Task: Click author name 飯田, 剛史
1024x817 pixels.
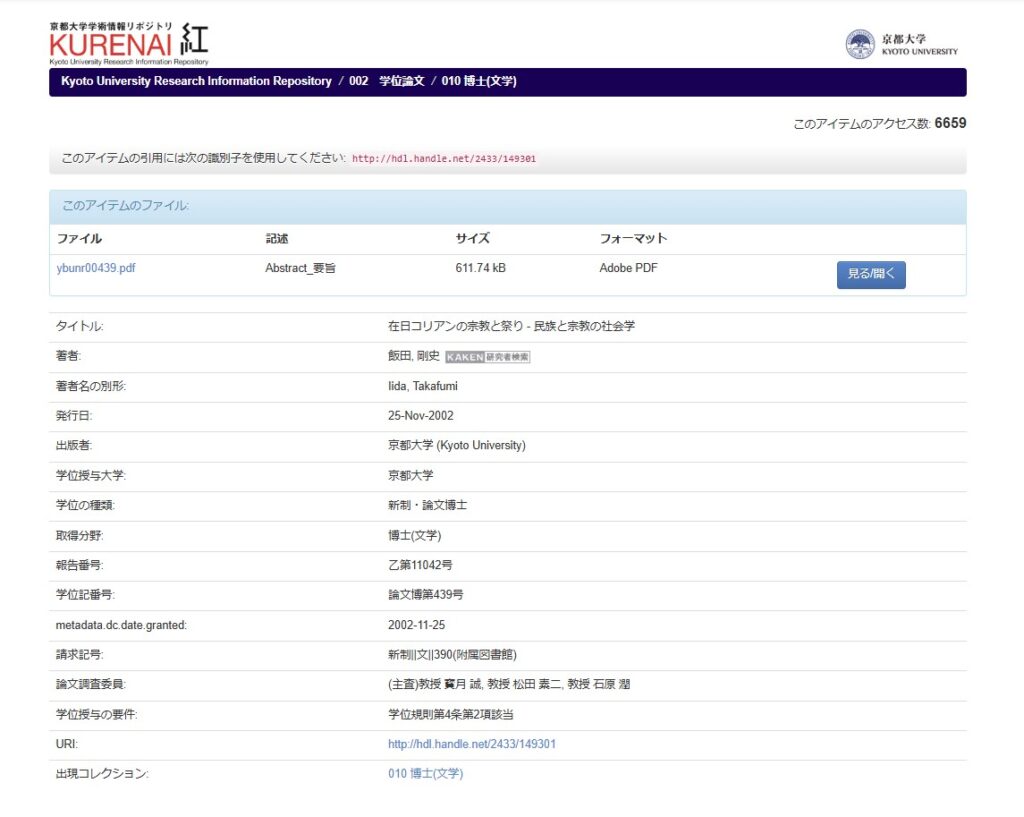Action: [413, 357]
